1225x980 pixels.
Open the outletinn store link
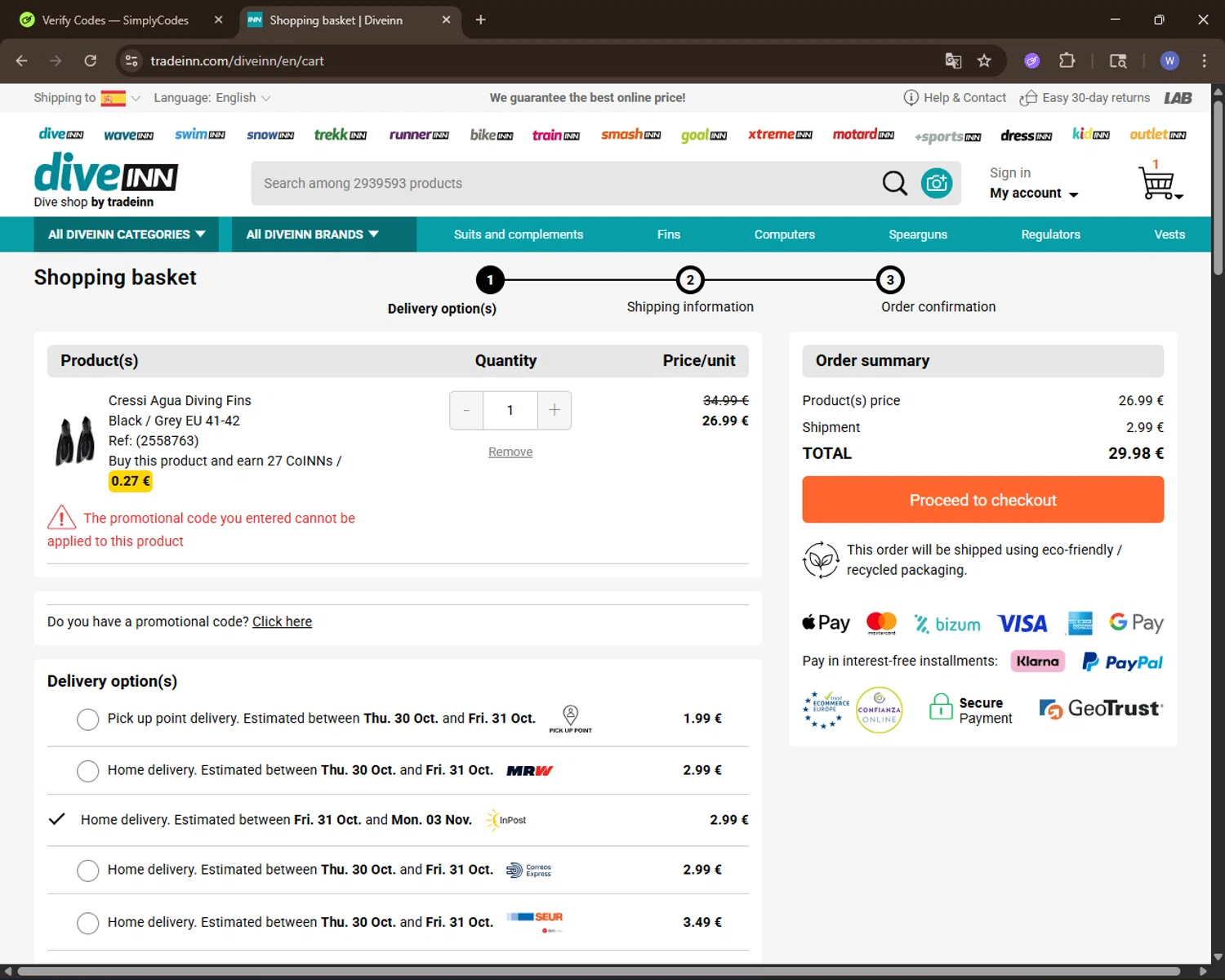point(1158,134)
